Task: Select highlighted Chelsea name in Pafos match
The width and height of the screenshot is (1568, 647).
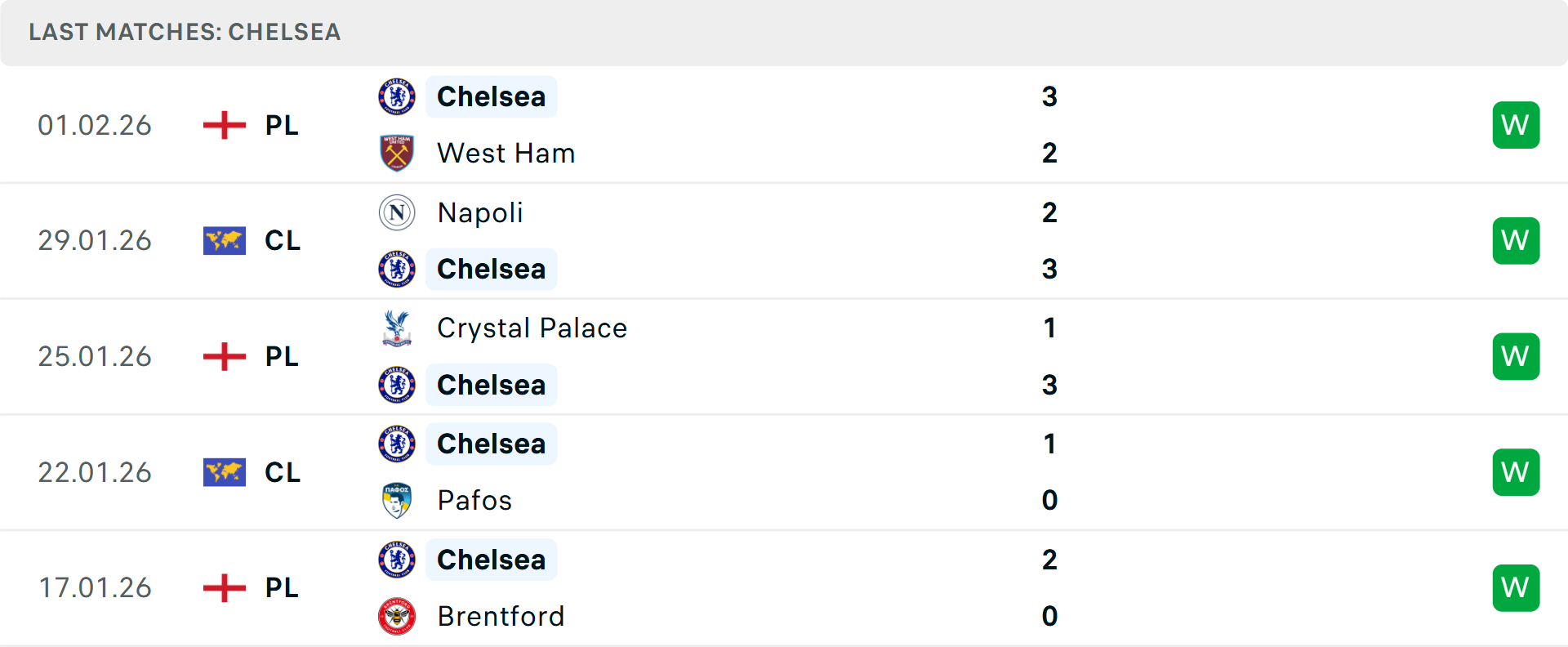Action: click(x=491, y=444)
